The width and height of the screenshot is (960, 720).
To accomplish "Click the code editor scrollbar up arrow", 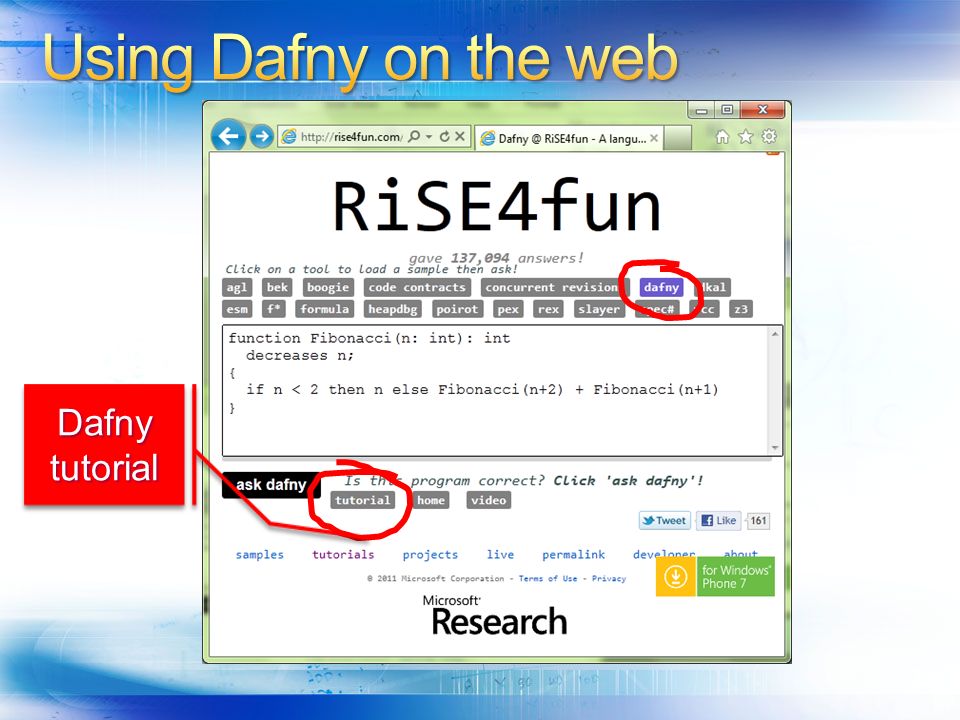I will pos(775,334).
